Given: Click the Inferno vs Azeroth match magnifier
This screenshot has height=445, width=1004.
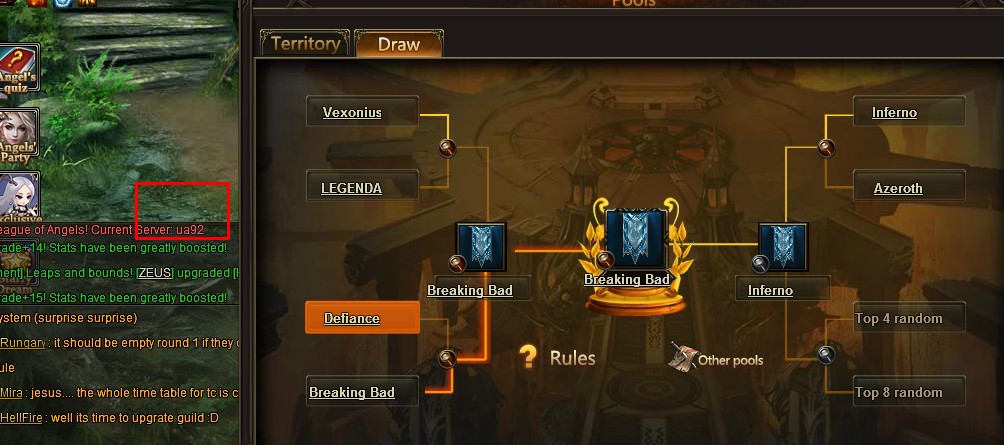Looking at the screenshot, I should coord(826,149).
